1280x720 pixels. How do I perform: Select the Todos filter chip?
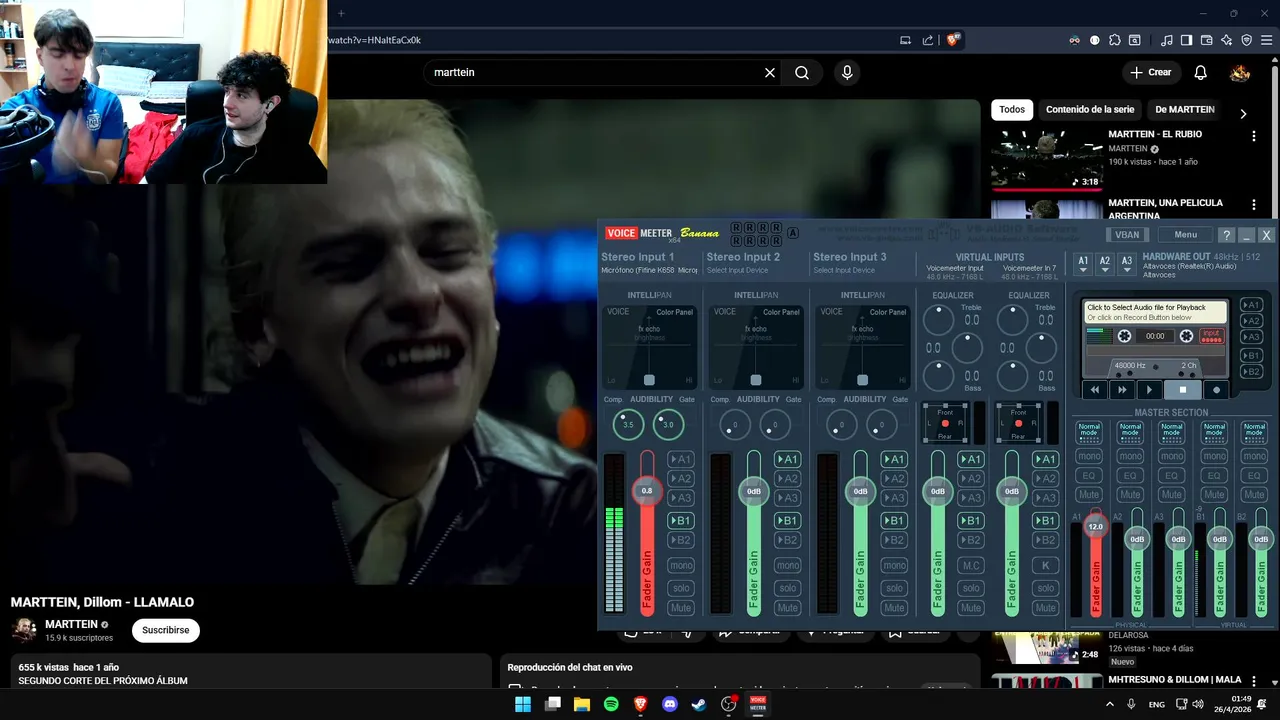click(1012, 110)
